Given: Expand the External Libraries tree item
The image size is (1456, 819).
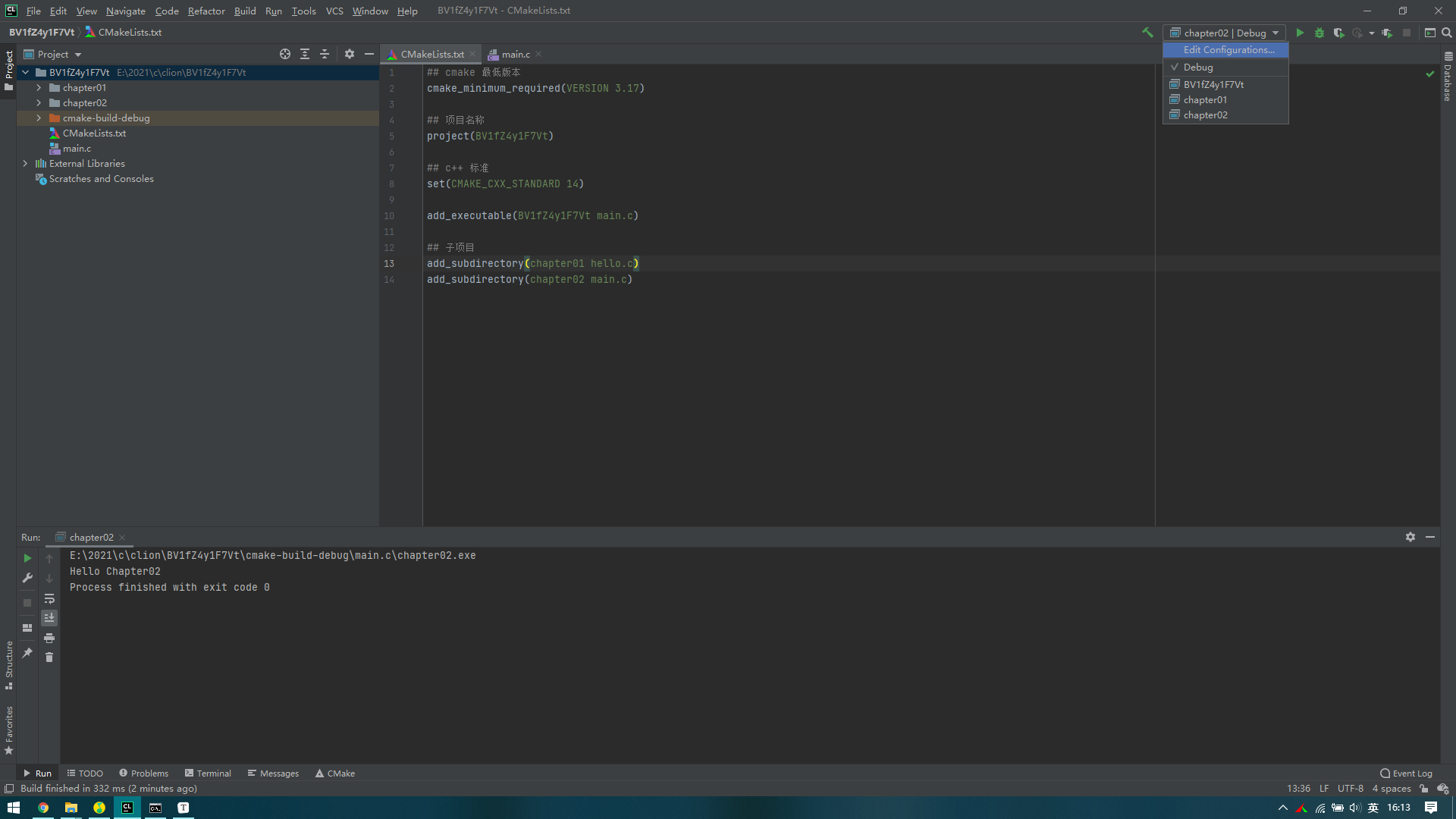Looking at the screenshot, I should click(24, 163).
